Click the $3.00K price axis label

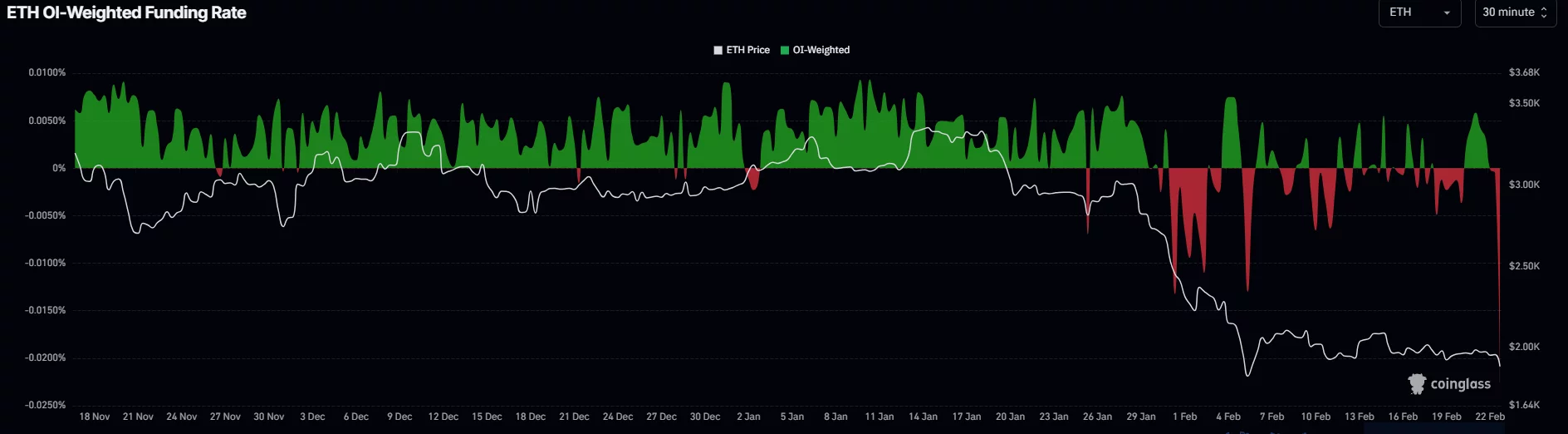pyautogui.click(x=1525, y=185)
